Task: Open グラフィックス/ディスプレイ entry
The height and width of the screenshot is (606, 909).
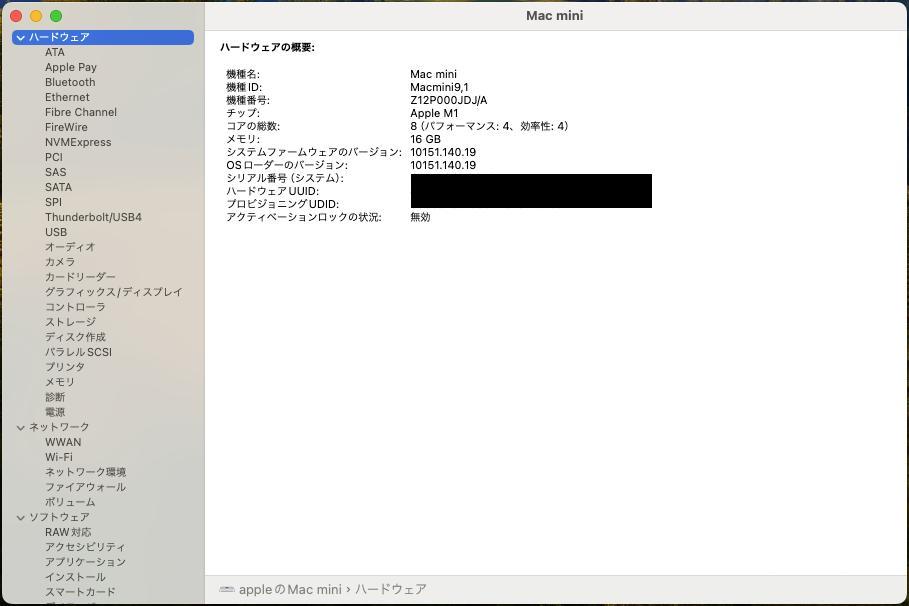Action: 114,292
